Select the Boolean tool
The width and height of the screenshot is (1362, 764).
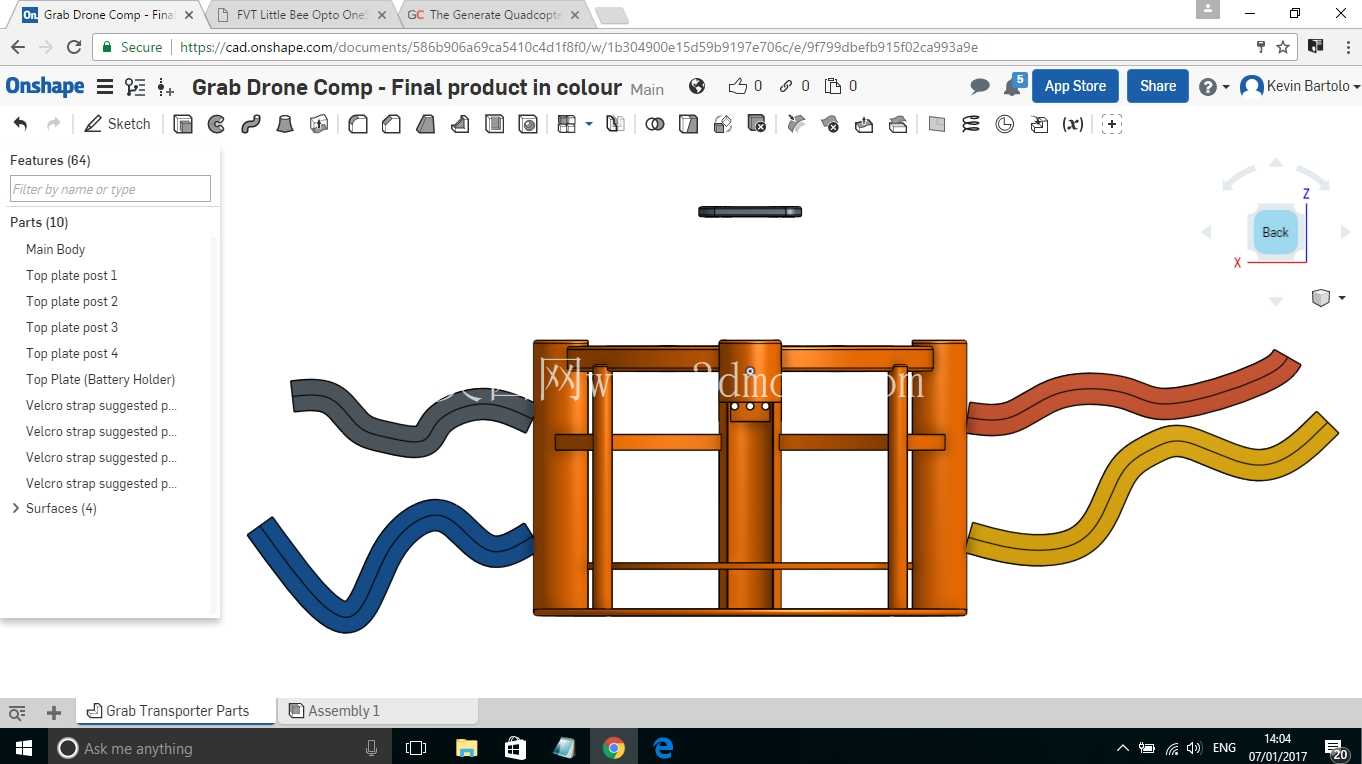click(x=655, y=124)
